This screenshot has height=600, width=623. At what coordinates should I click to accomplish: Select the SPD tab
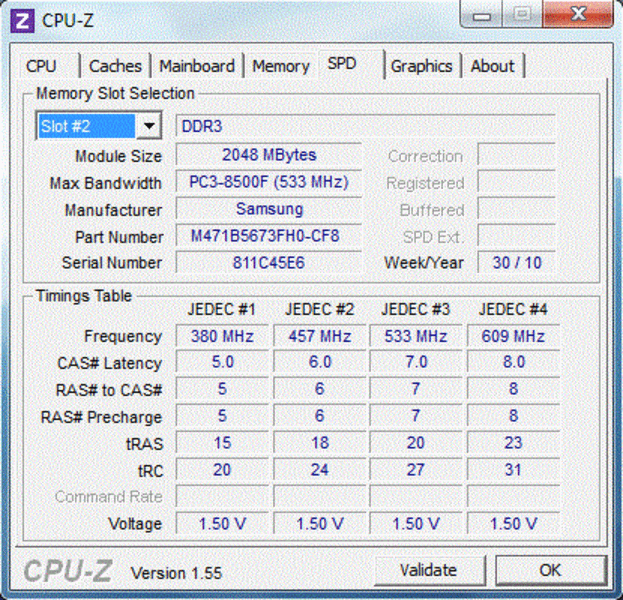(x=342, y=64)
